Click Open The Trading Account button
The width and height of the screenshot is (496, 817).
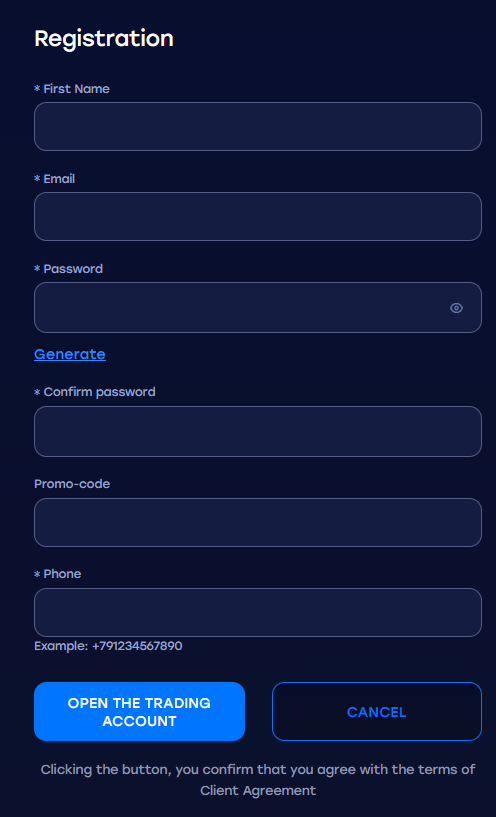click(140, 712)
